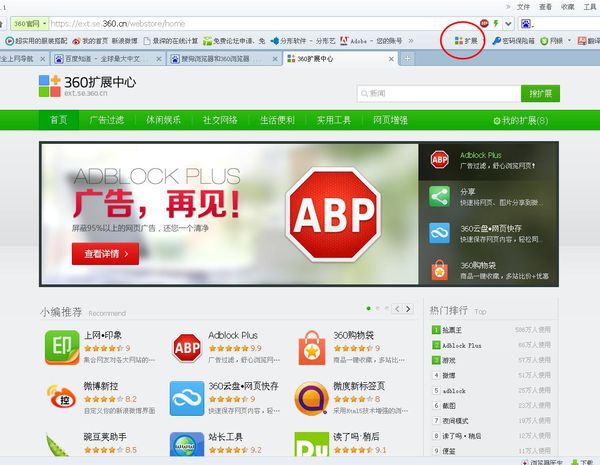Select Adblock Plus in the banner side list
Screen dimensions: 600x465
pos(489,160)
